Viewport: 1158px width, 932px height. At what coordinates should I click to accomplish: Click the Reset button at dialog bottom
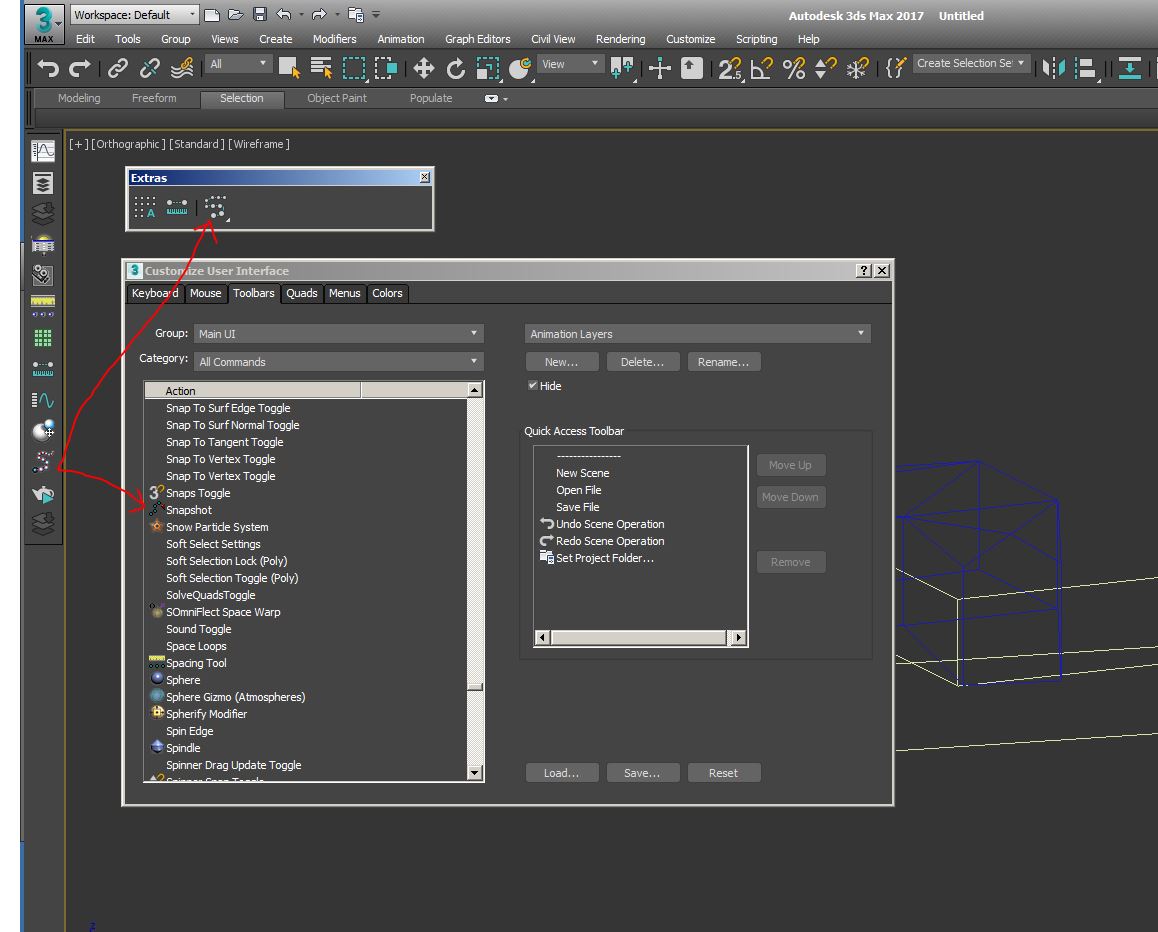point(724,772)
